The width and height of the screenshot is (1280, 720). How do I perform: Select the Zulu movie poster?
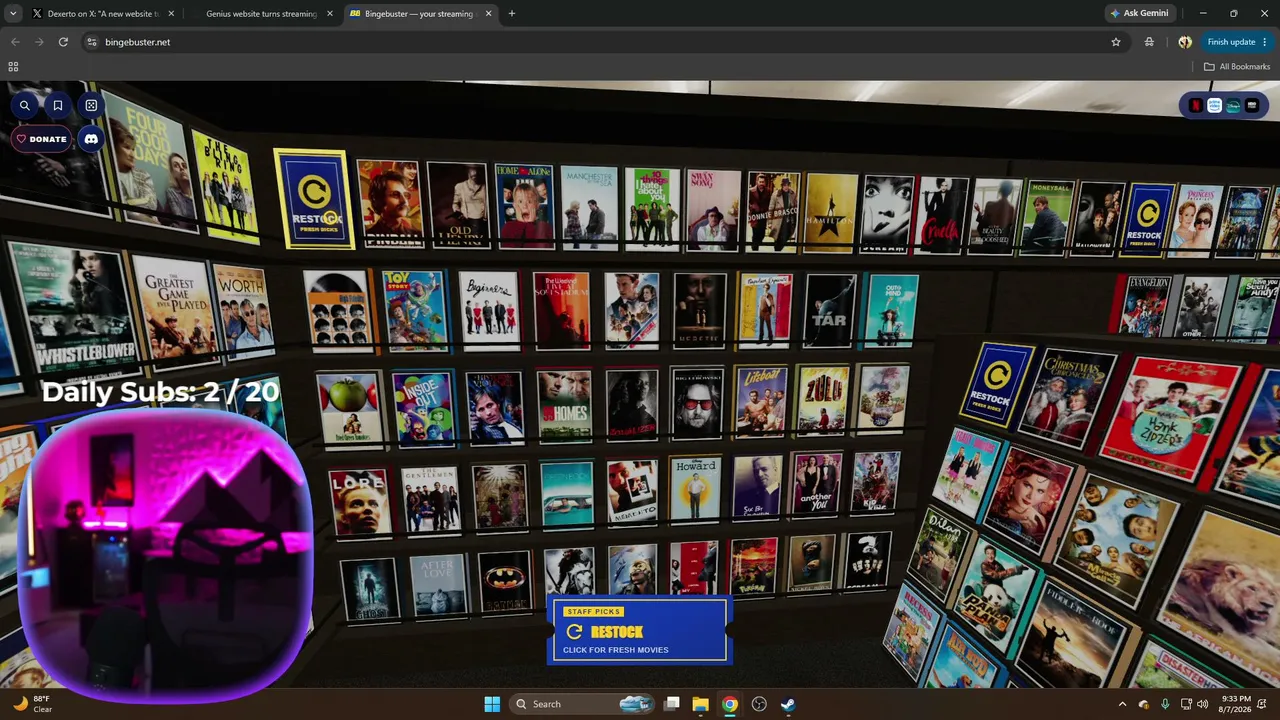click(x=822, y=400)
